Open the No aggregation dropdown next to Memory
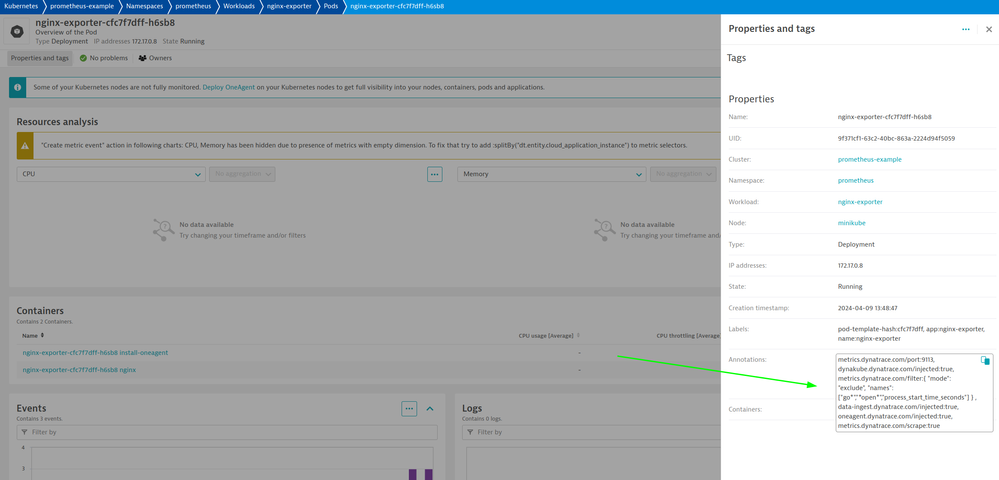 tap(683, 174)
